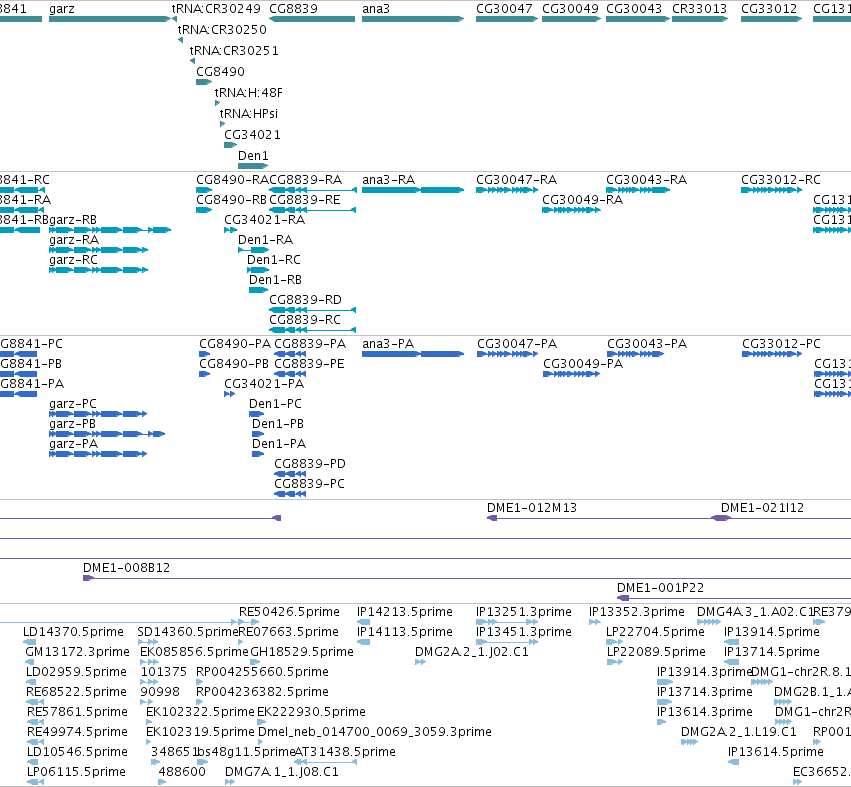851x787 pixels.
Task: Click the AT31438.5prime EST
Action: click(x=326, y=762)
